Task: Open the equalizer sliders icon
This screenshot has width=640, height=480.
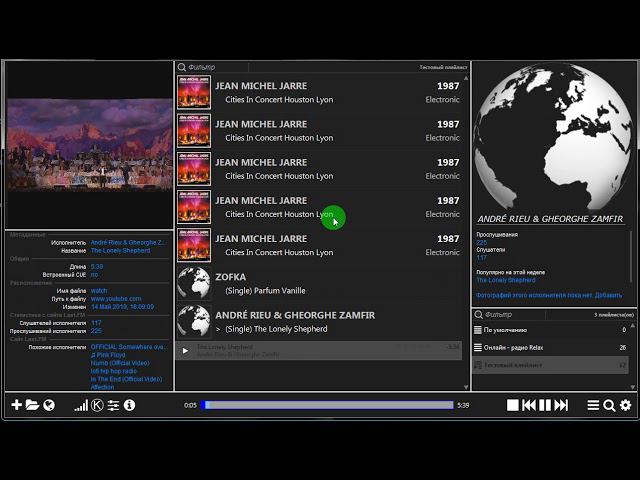Action: point(113,405)
